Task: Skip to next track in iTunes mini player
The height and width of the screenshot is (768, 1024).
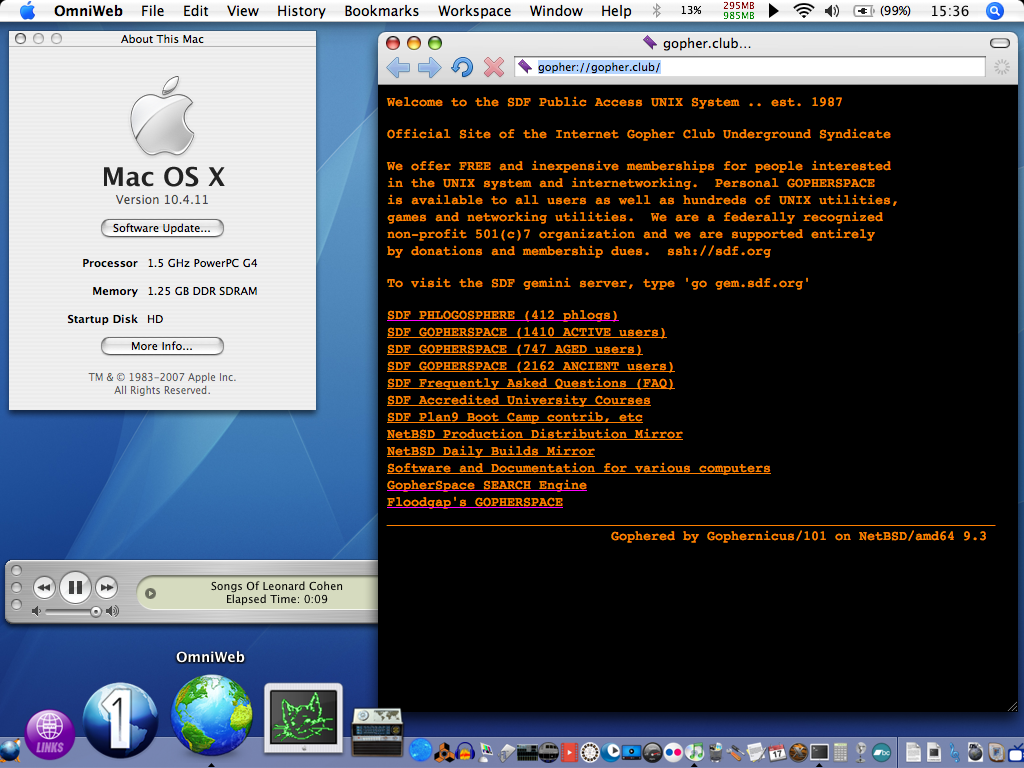Action: coord(106,588)
